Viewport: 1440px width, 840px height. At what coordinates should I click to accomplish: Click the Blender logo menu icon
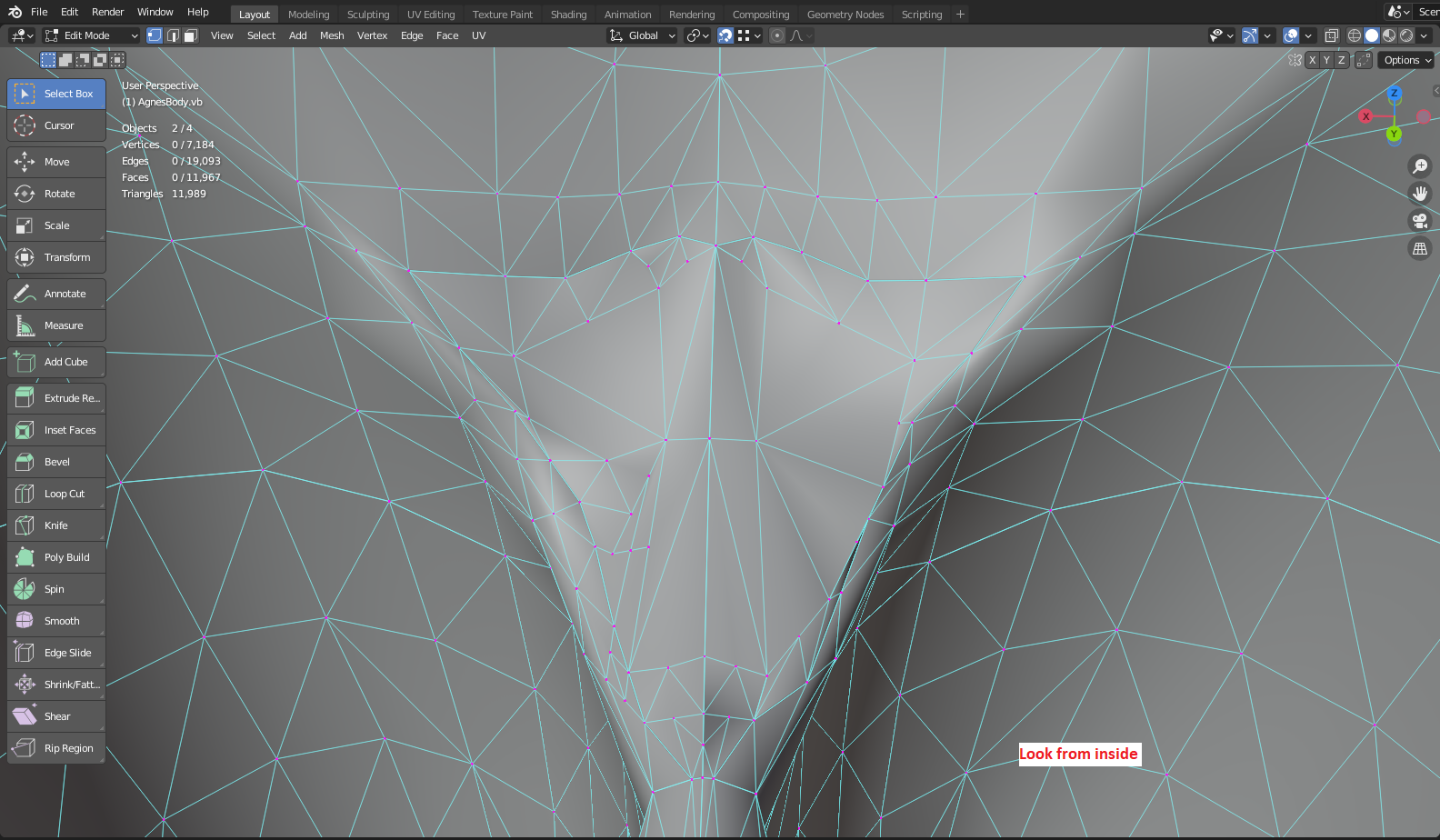tap(15, 12)
